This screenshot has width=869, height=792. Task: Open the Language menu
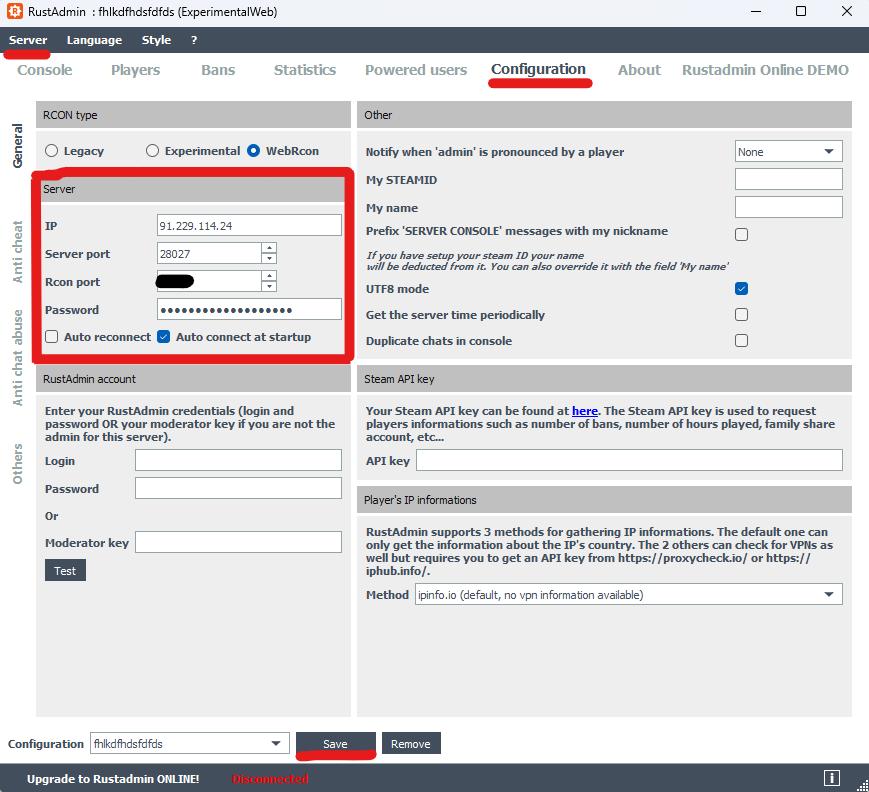pos(94,40)
